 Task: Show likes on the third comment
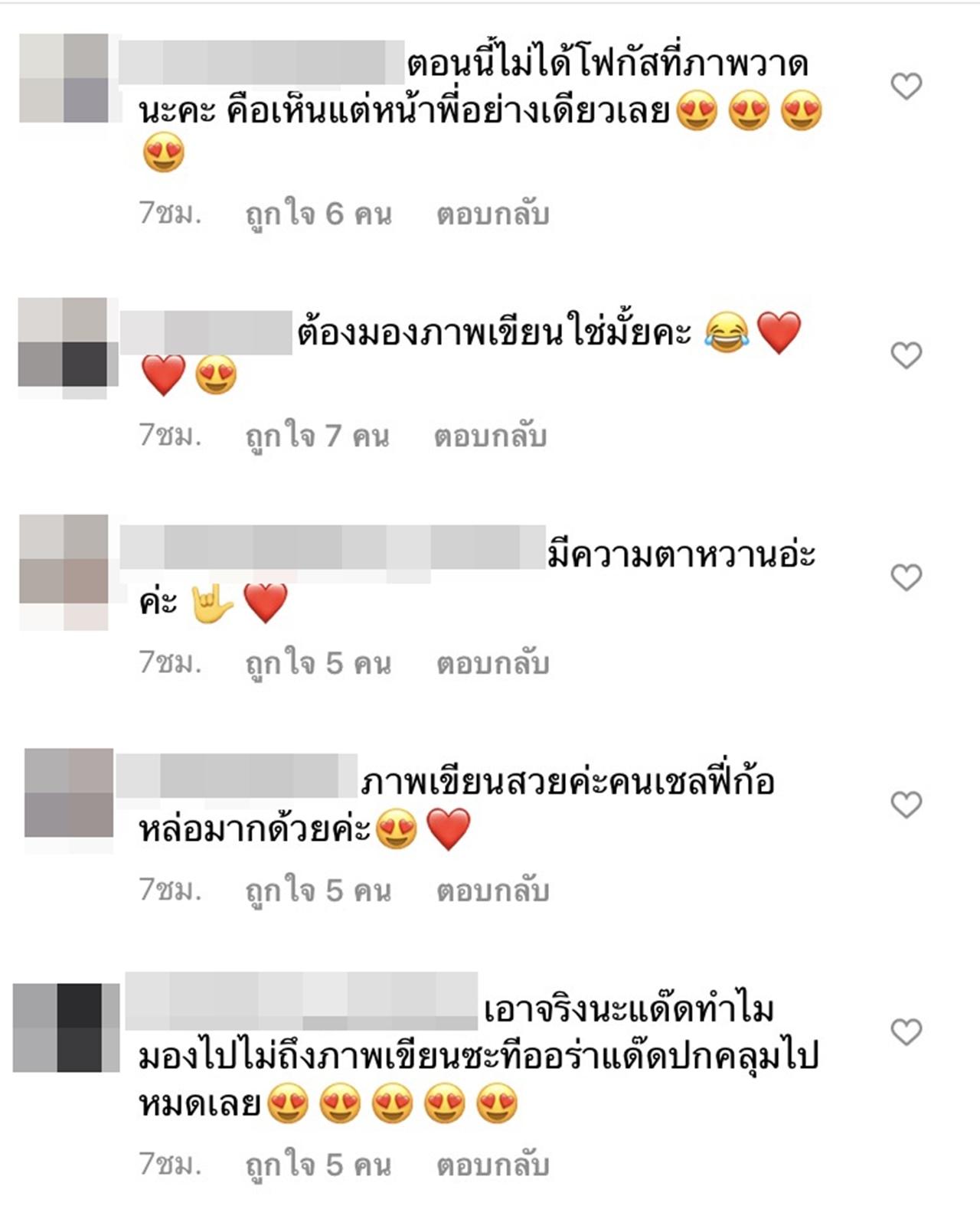click(x=318, y=663)
